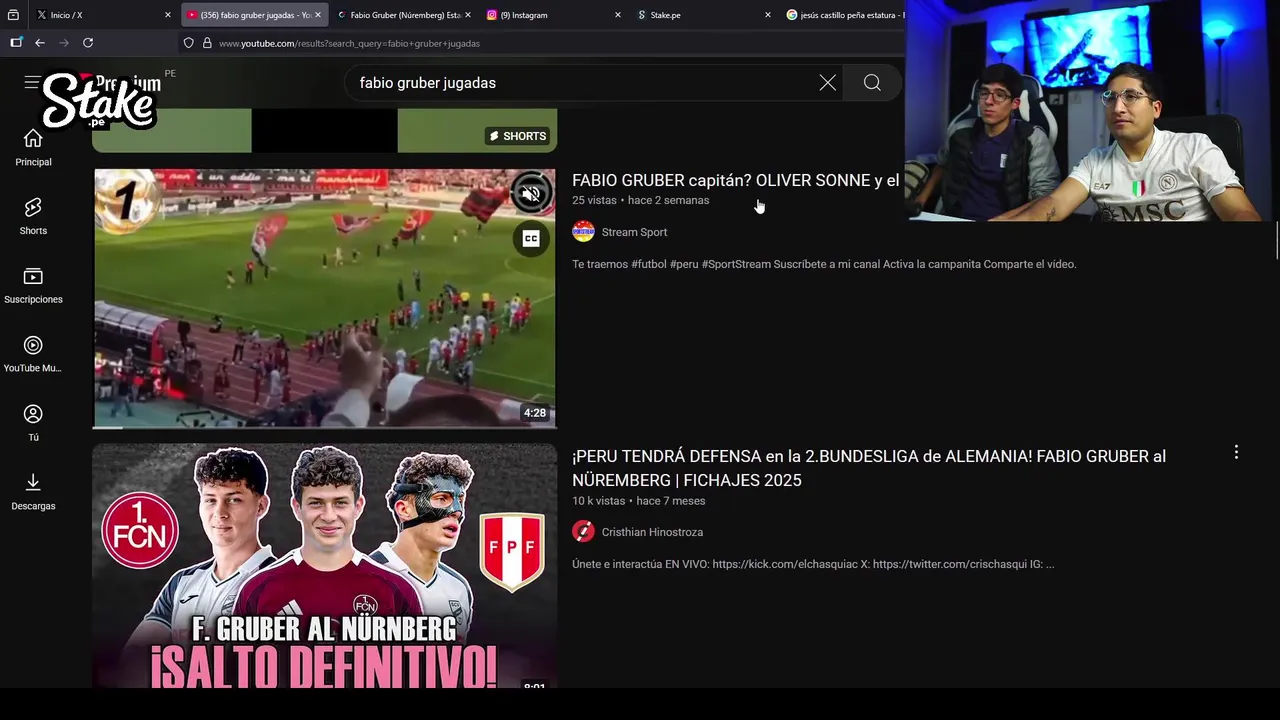Screen dimensions: 1280x720
Task: Click the video preview progress bar
Action: 324,426
